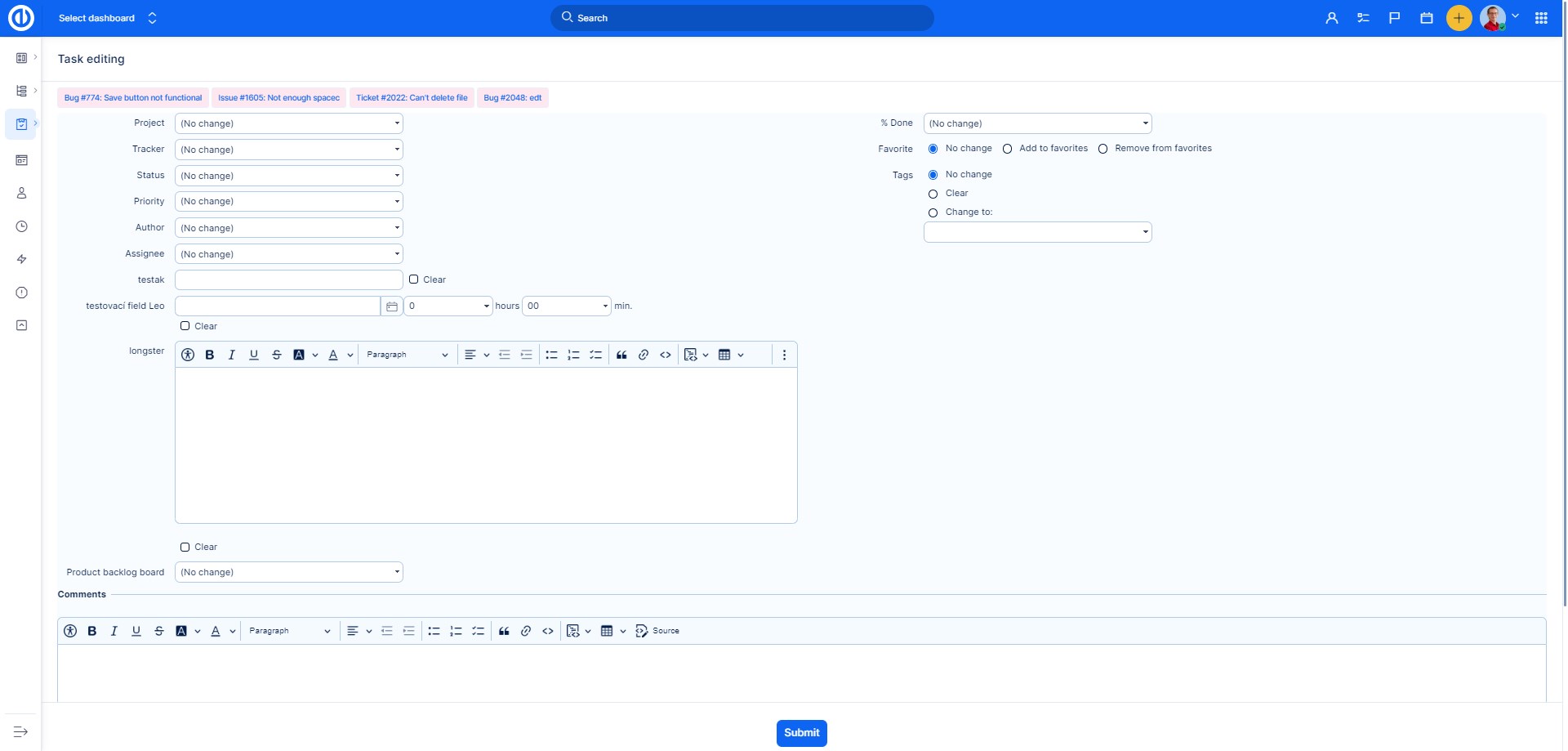Click the yellow plus button in header
Screen dimensions: 1568x751
[x=1459, y=18]
